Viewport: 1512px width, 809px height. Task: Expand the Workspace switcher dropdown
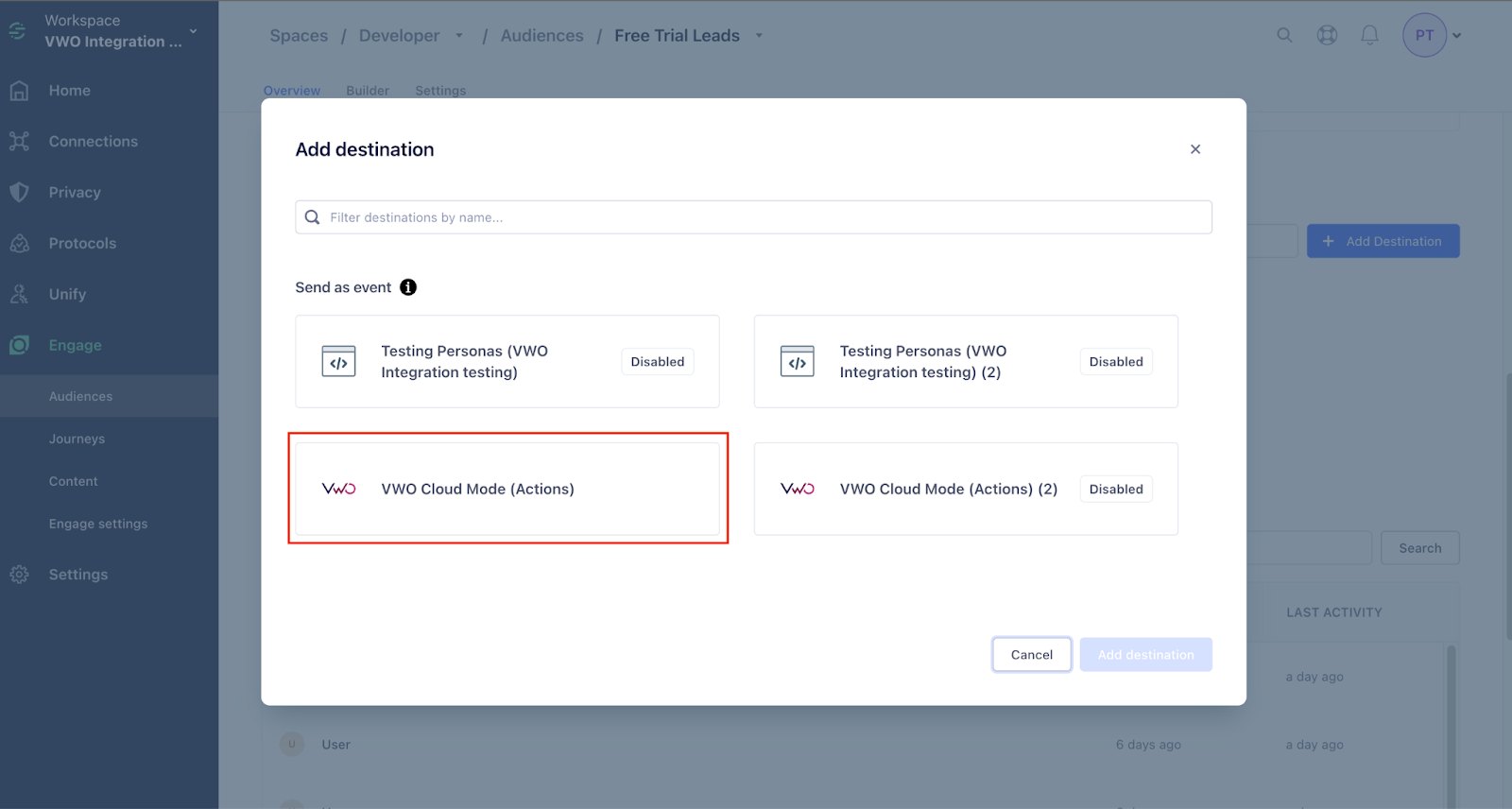point(193,31)
